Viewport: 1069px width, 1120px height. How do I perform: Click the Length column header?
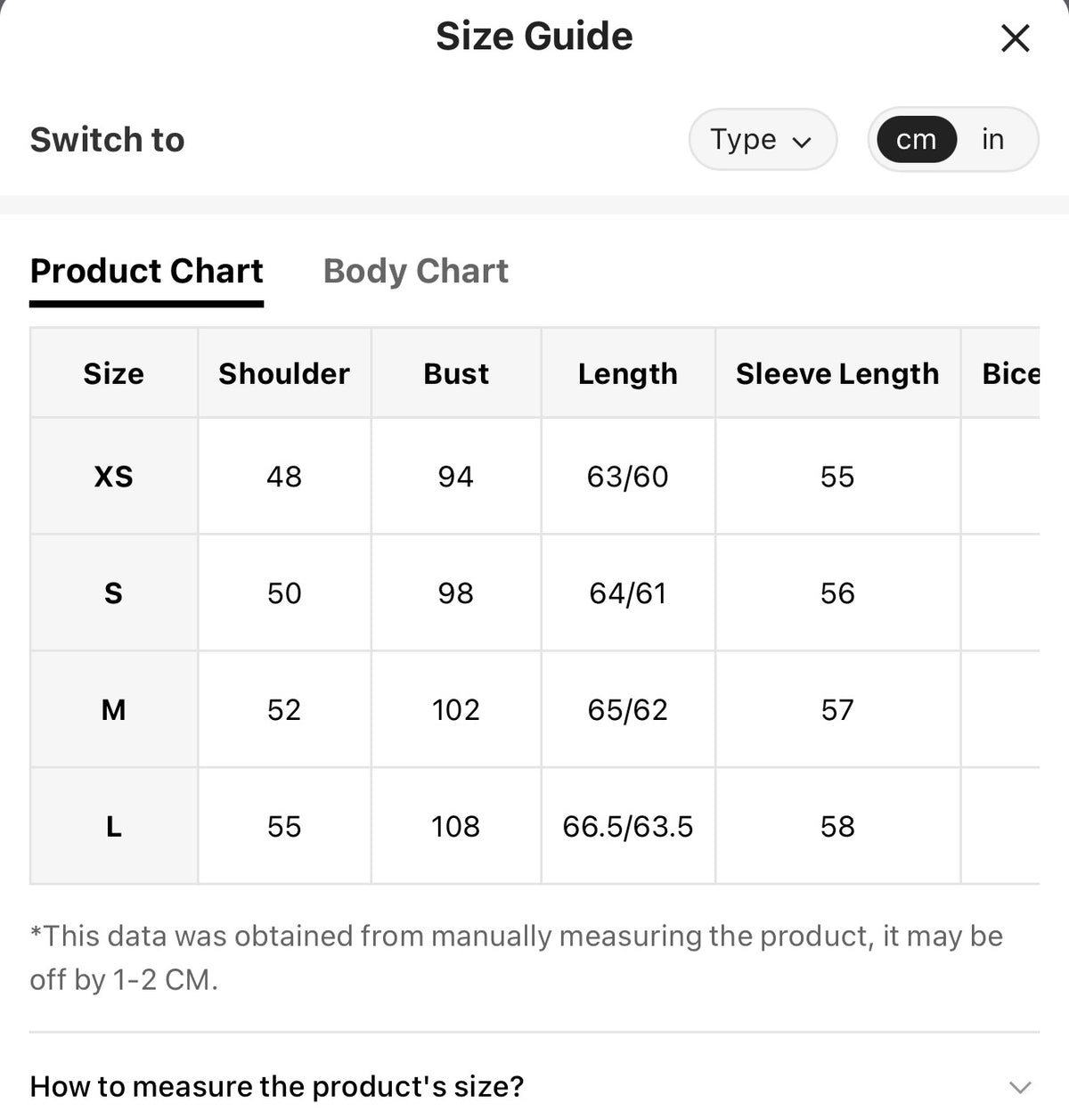pyautogui.click(x=628, y=373)
